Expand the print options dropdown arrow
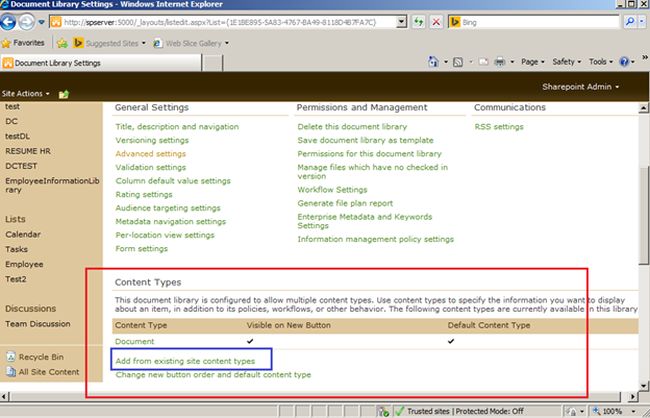The image size is (650, 418). click(x=512, y=62)
